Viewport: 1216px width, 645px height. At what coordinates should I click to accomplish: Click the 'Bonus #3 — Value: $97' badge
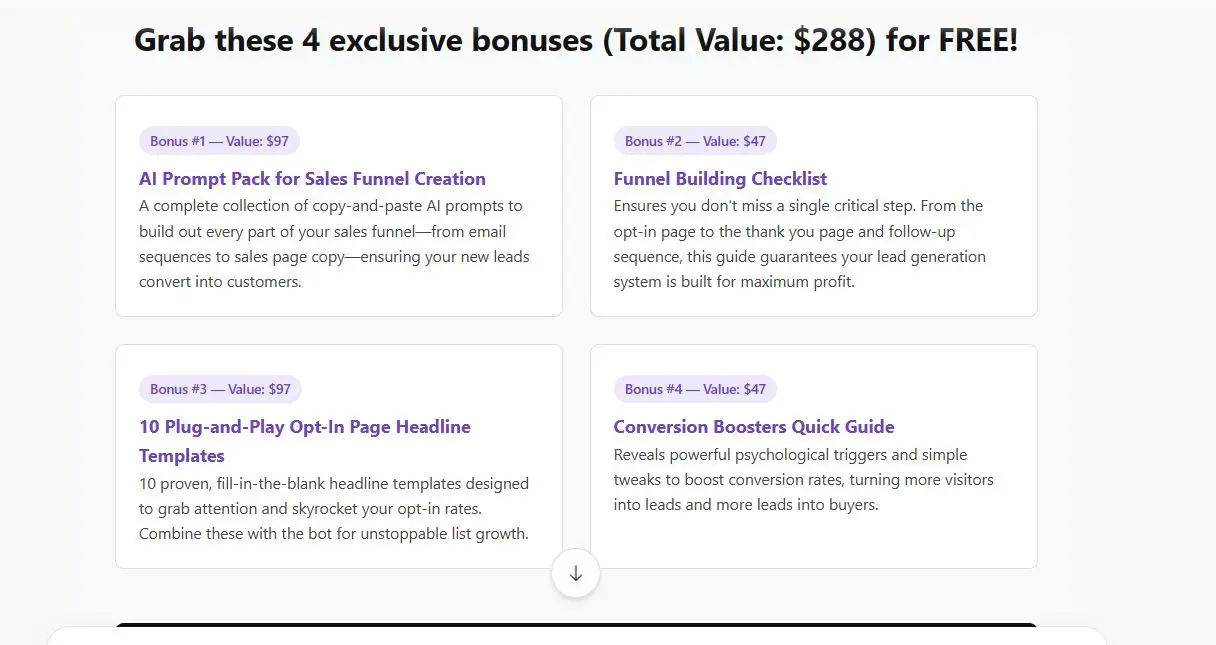point(220,389)
